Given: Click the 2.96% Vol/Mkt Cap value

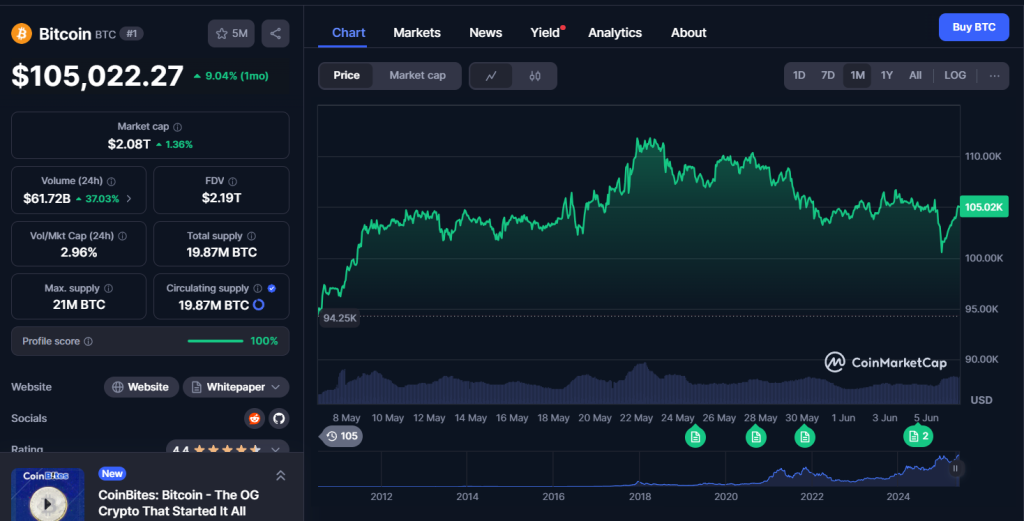Looking at the screenshot, I should [78, 253].
